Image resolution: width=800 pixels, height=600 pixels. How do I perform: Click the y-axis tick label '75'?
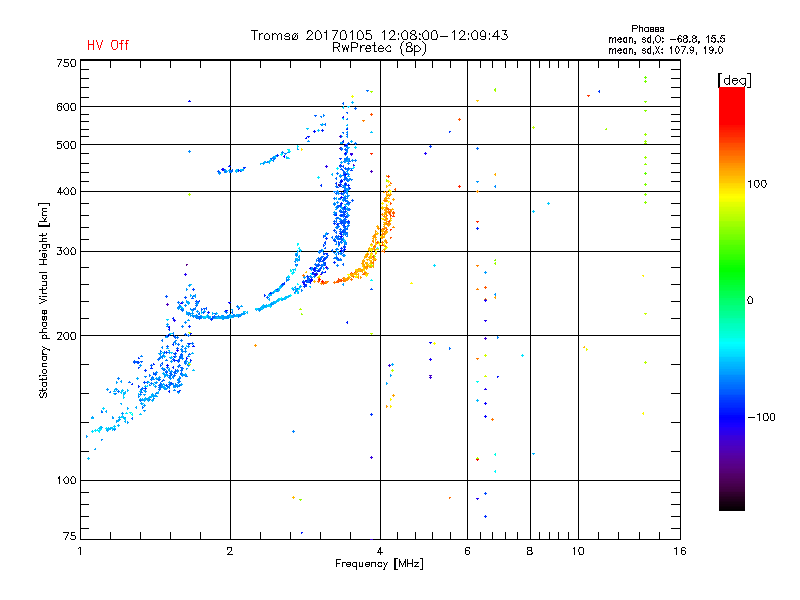(x=70, y=536)
